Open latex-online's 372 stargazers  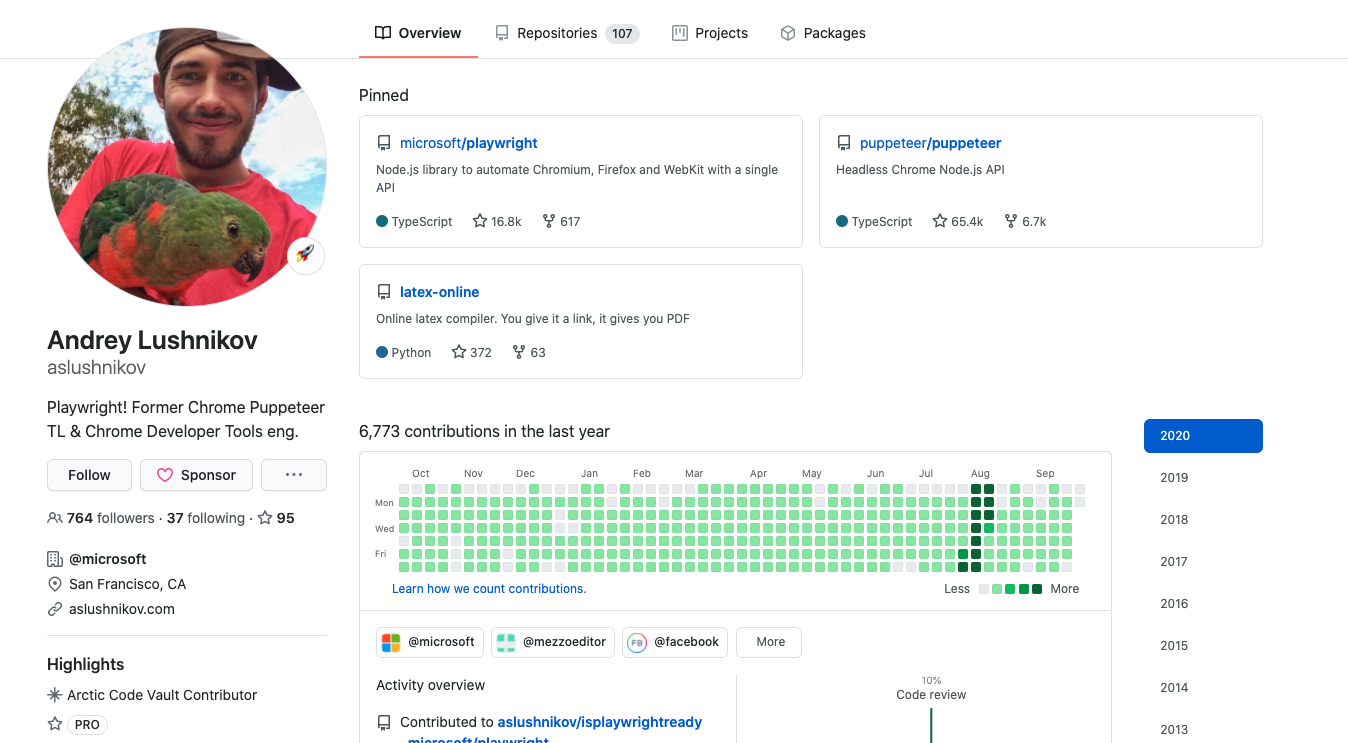(472, 352)
